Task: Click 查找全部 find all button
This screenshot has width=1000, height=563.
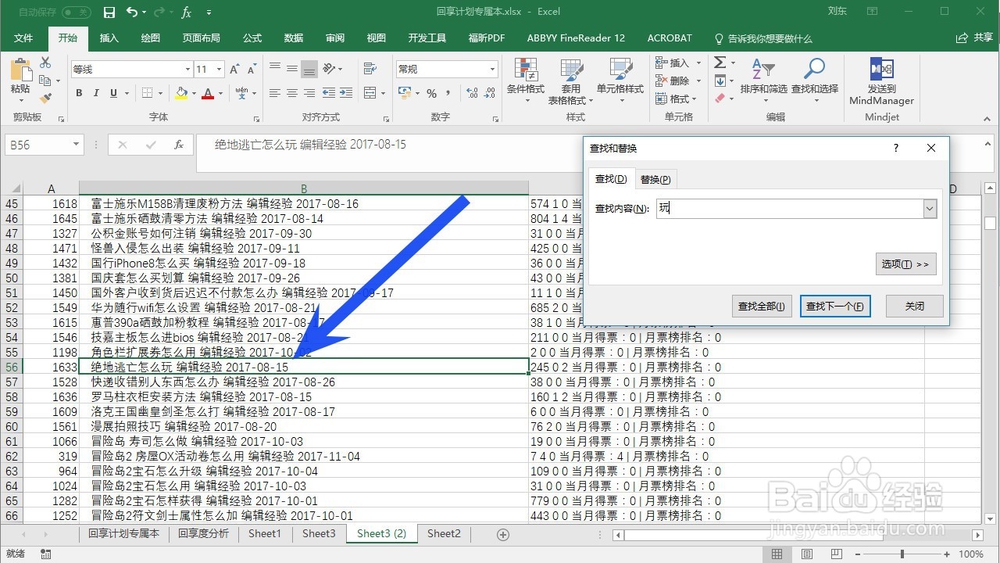Action: (761, 306)
